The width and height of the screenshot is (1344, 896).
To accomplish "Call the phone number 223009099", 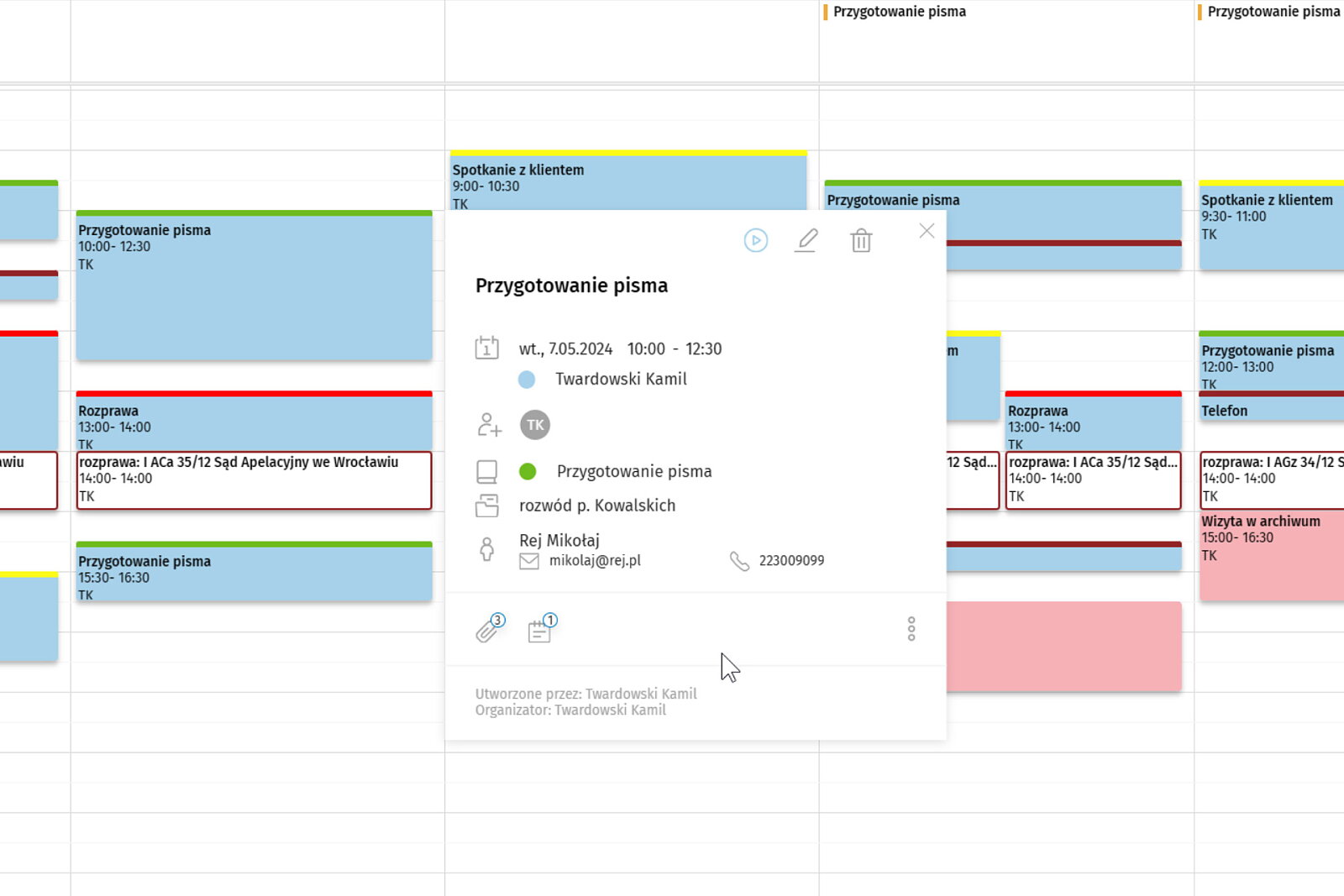I will [791, 560].
